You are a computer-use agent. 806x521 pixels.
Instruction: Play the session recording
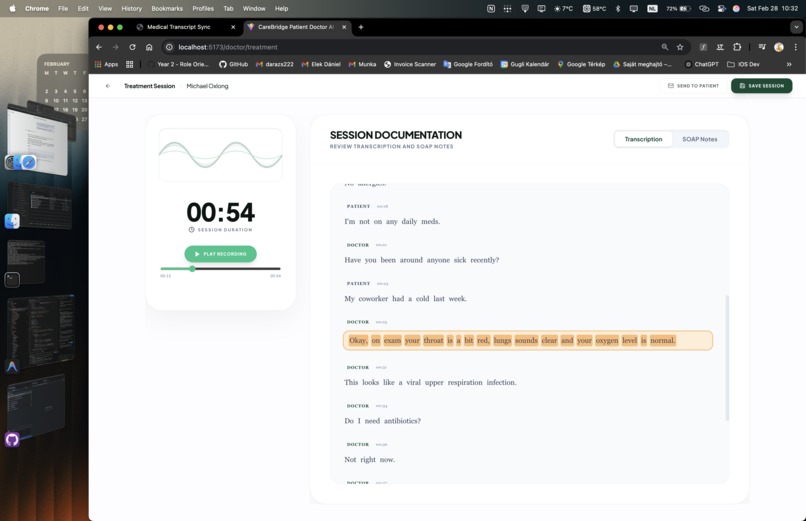(x=221, y=254)
